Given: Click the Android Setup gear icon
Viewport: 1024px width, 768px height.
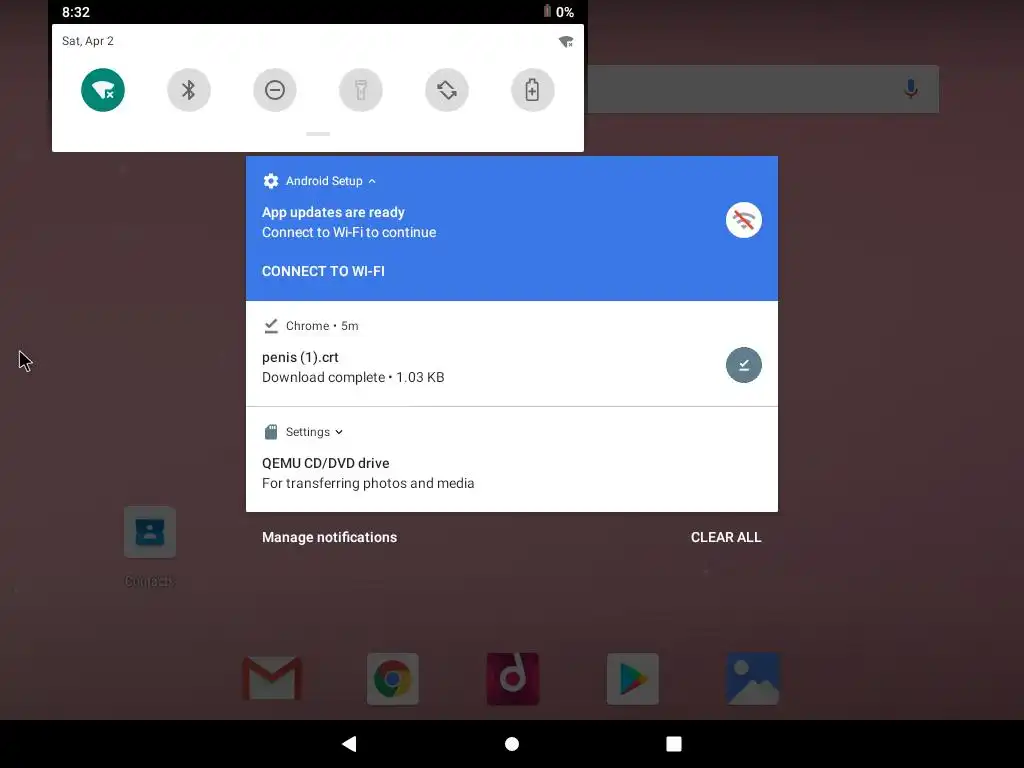Looking at the screenshot, I should pyautogui.click(x=271, y=181).
